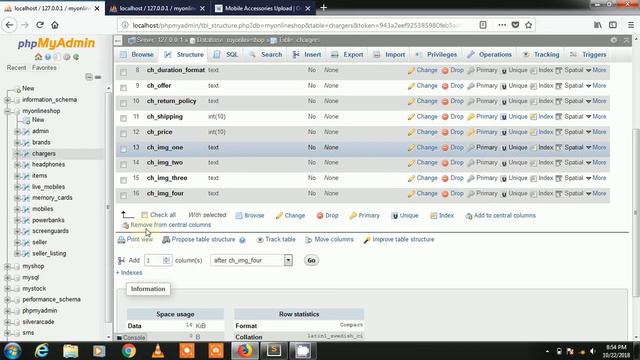Open the headphones table in sidebar

(x=48, y=164)
